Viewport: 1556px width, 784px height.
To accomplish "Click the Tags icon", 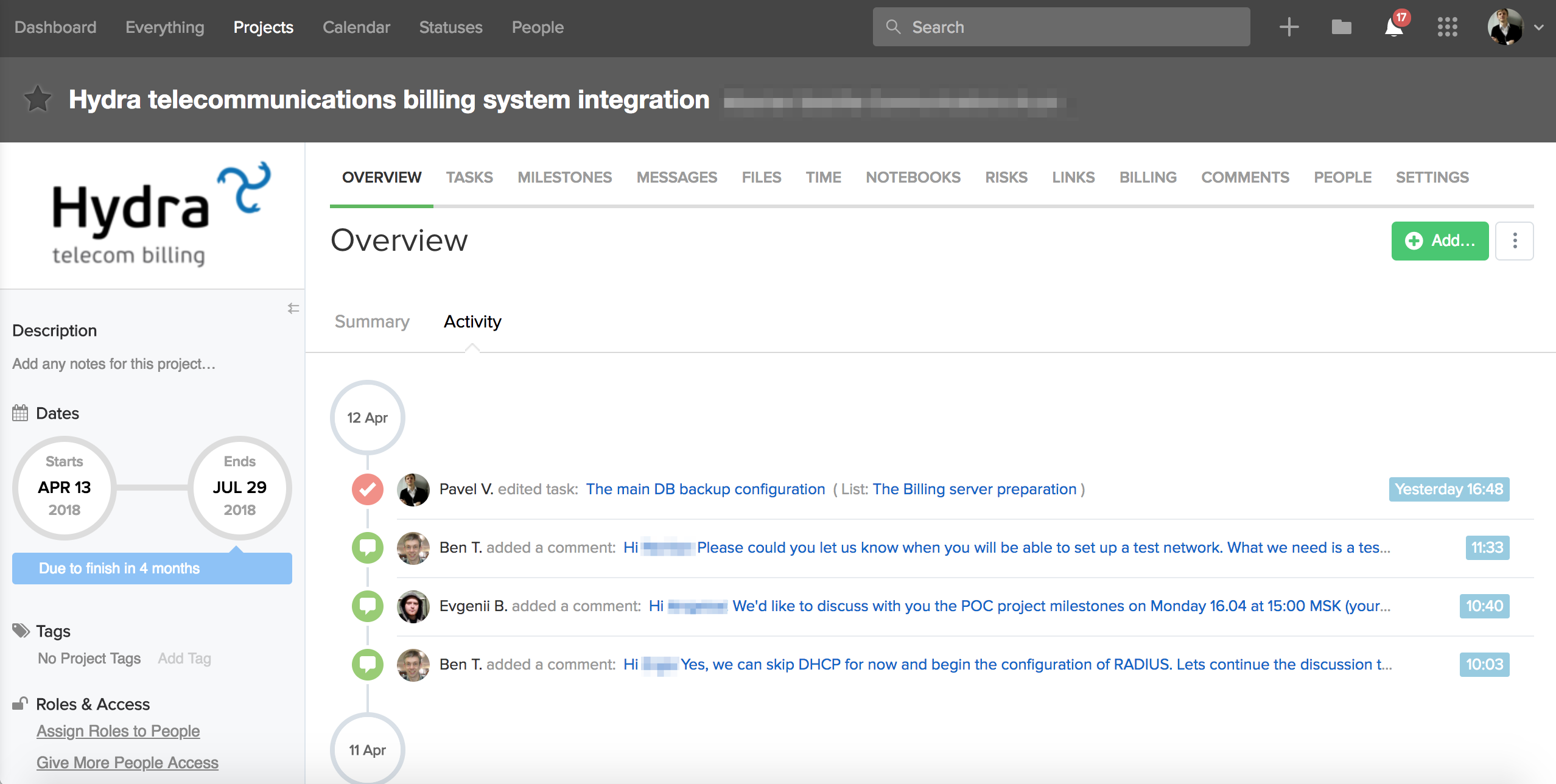I will (21, 631).
